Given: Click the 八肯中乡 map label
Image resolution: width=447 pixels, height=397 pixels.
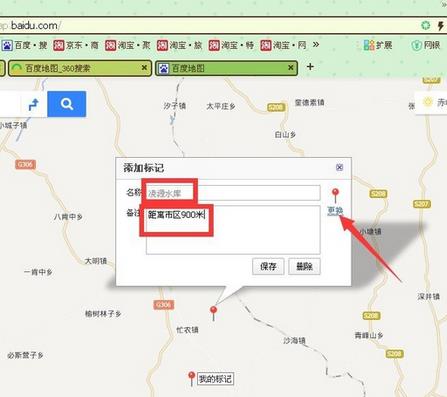Looking at the screenshot, I should pos(68,217).
